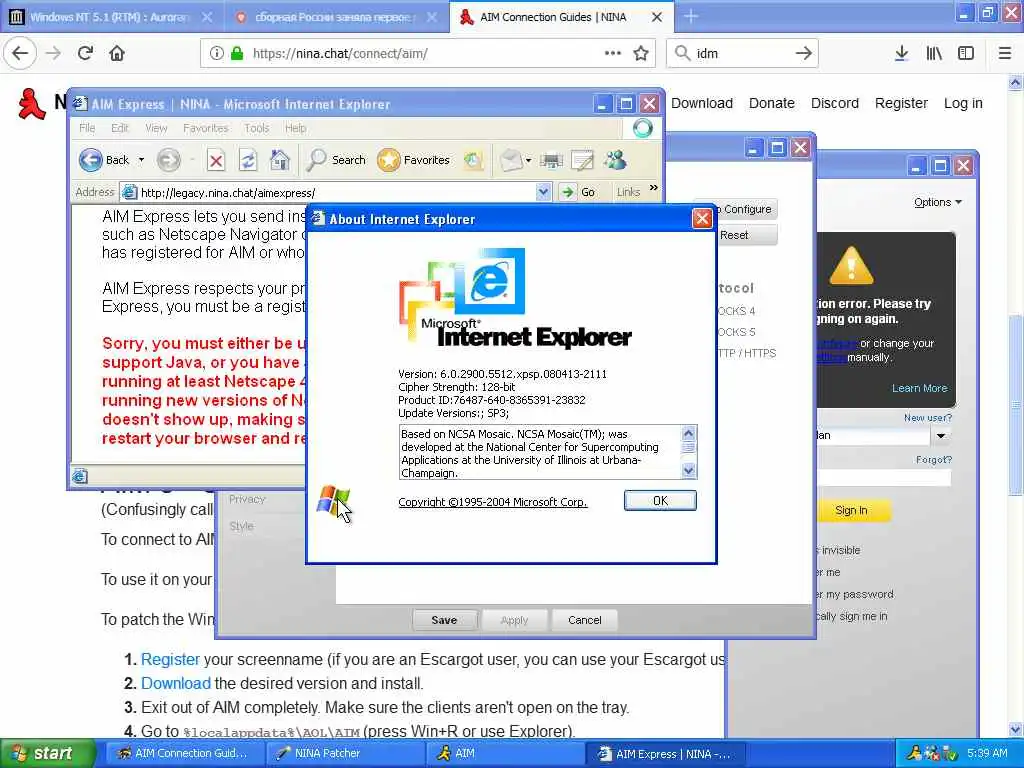Open the AIM screen name dropdown arrow
1024x768 pixels.
(941, 436)
